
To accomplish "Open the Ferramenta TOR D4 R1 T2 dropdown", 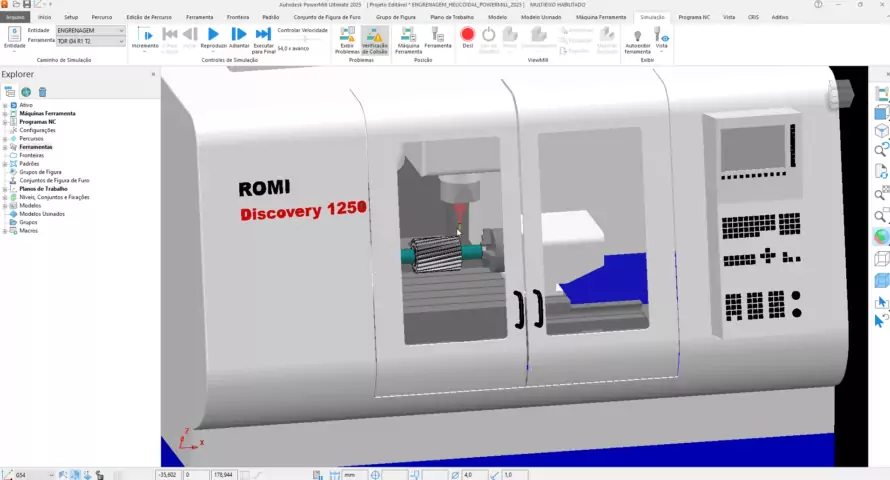I will point(90,41).
